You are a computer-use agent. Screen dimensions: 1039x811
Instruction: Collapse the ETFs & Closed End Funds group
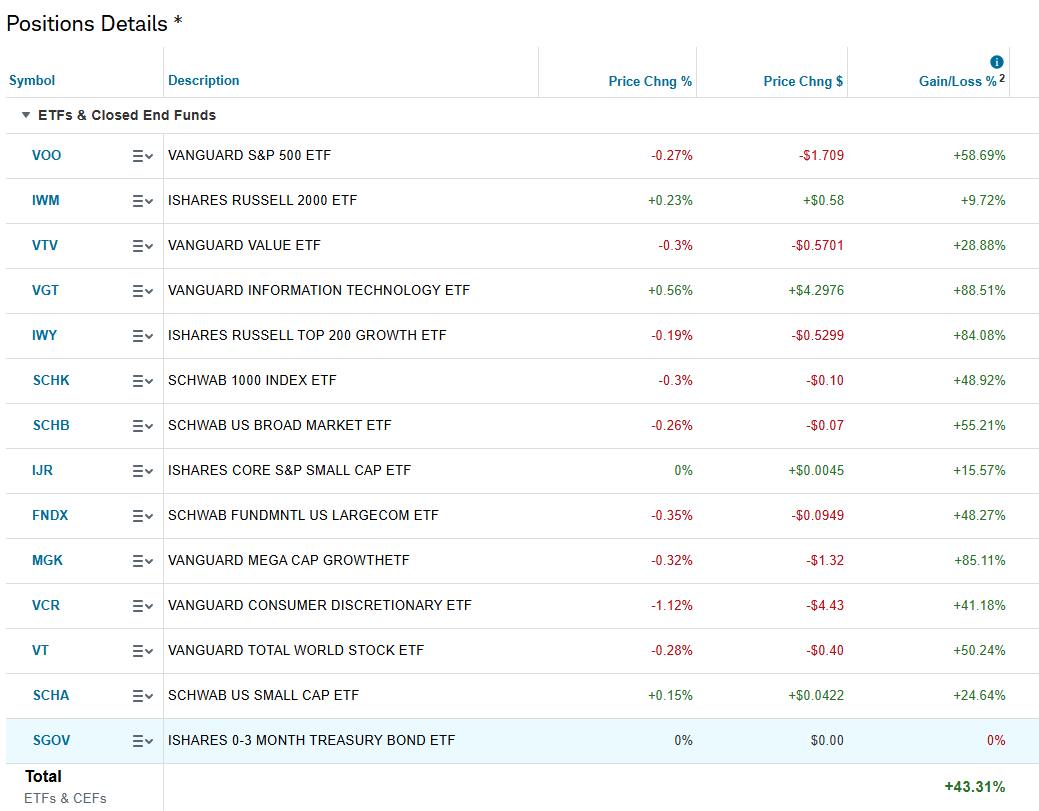click(26, 116)
